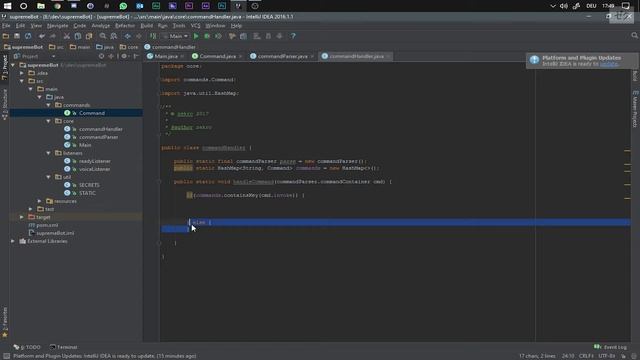Click the Make Project build icon
Viewport: 640px width, 360px height.
(x=153, y=36)
